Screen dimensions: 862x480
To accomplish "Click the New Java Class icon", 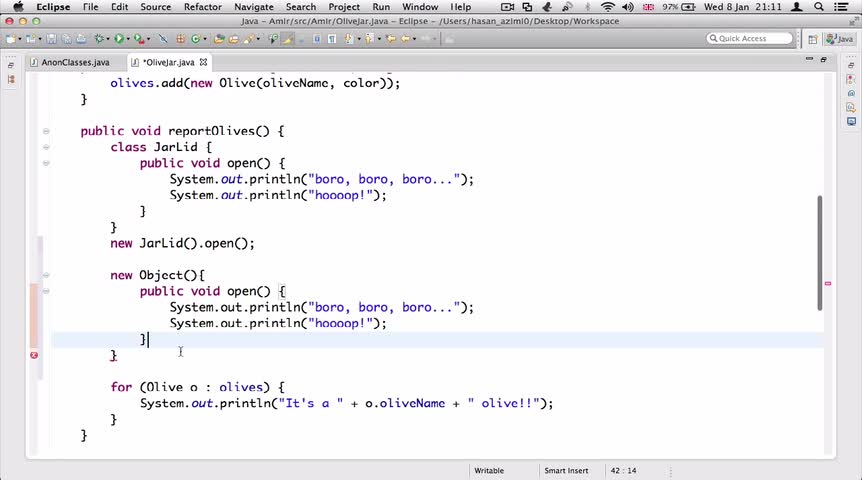I will point(196,39).
